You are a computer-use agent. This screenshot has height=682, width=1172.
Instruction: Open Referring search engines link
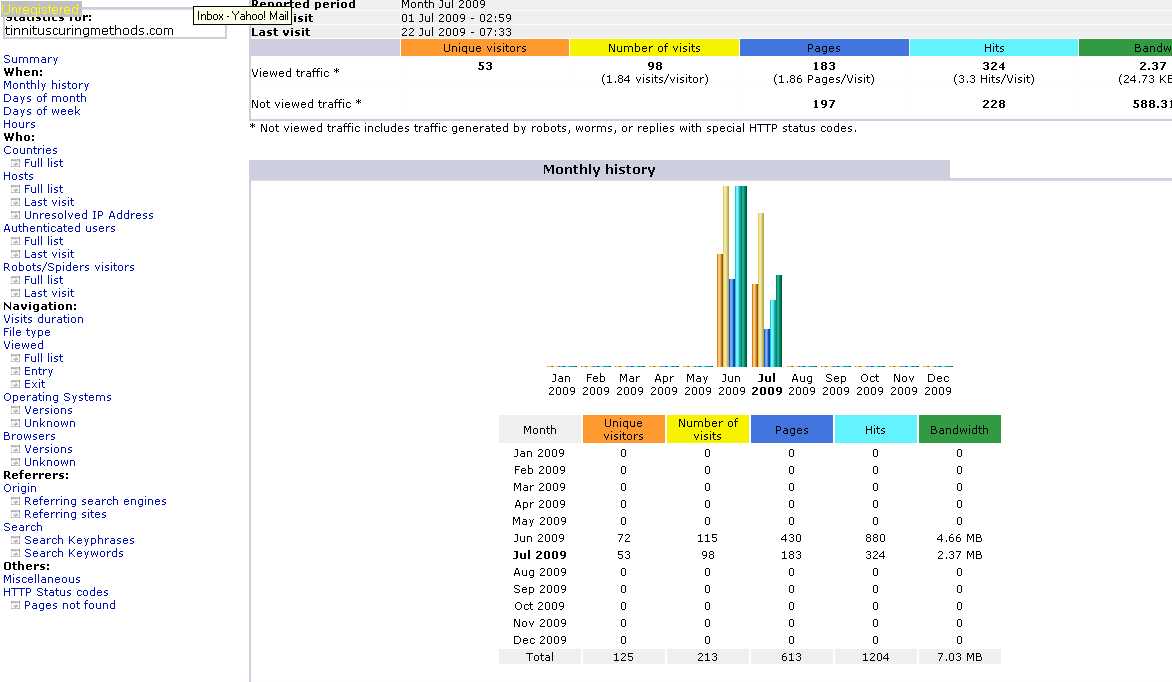95,502
